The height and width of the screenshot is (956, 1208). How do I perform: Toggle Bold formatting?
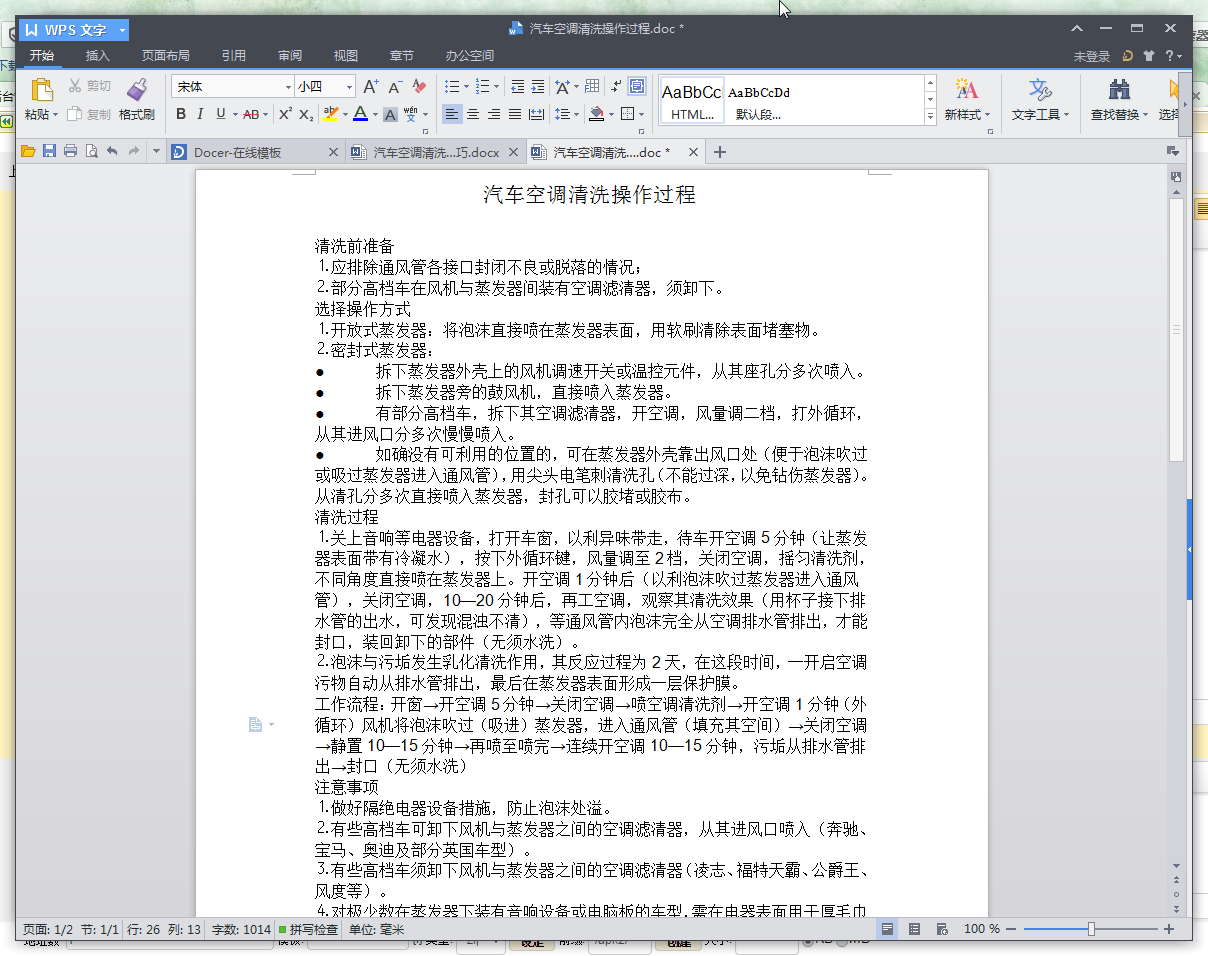pos(181,114)
